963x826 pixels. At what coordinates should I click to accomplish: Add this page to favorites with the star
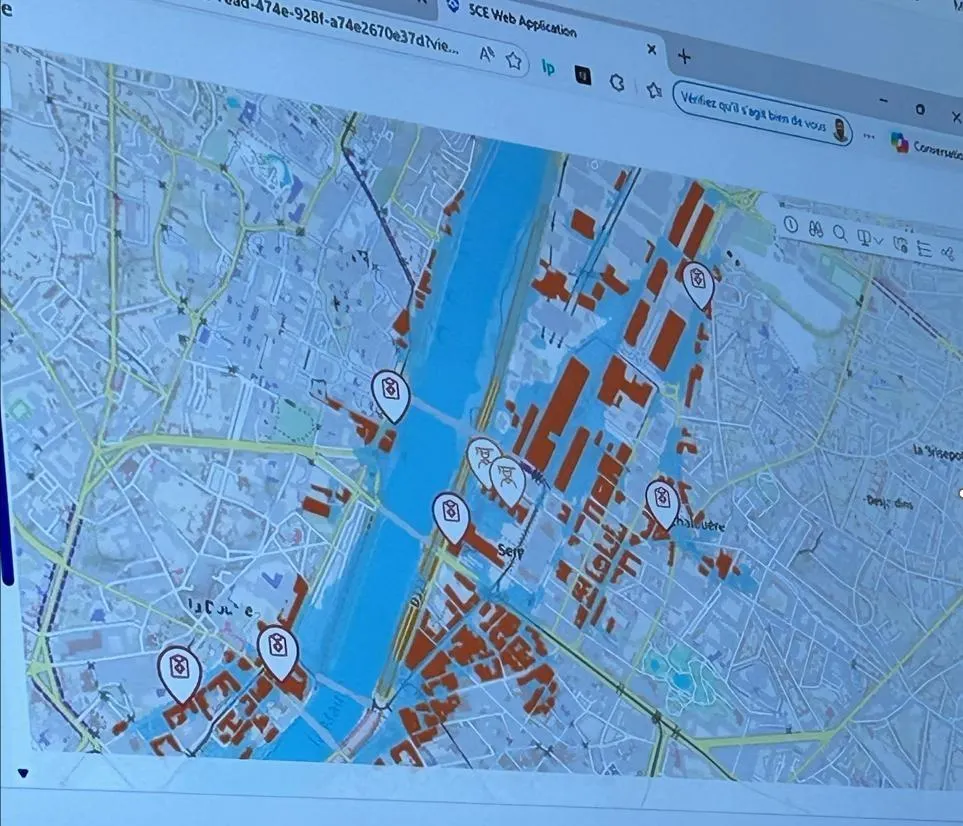pos(514,61)
